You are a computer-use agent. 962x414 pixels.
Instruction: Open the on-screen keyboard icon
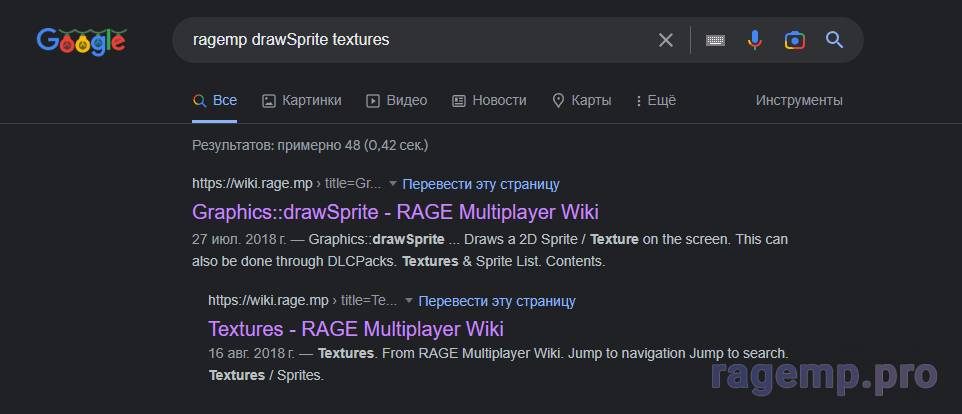click(x=715, y=40)
